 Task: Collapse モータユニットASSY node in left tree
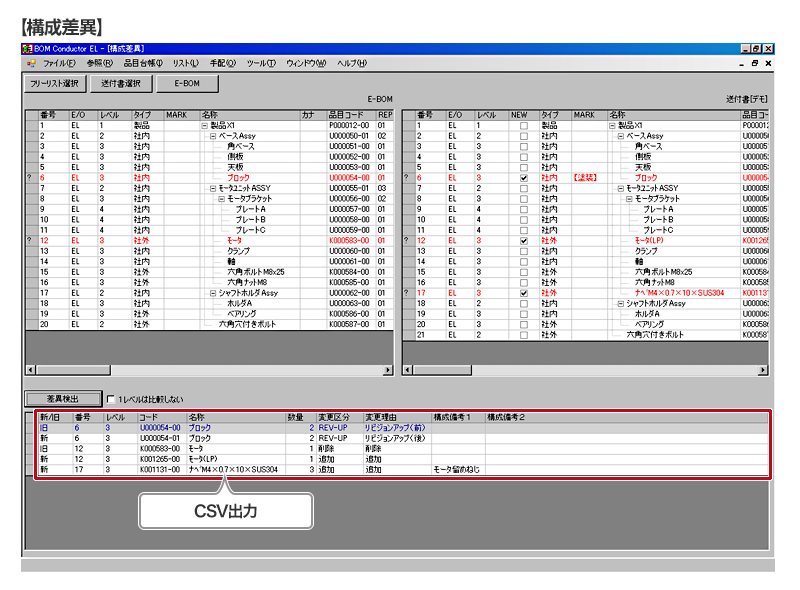pos(213,187)
